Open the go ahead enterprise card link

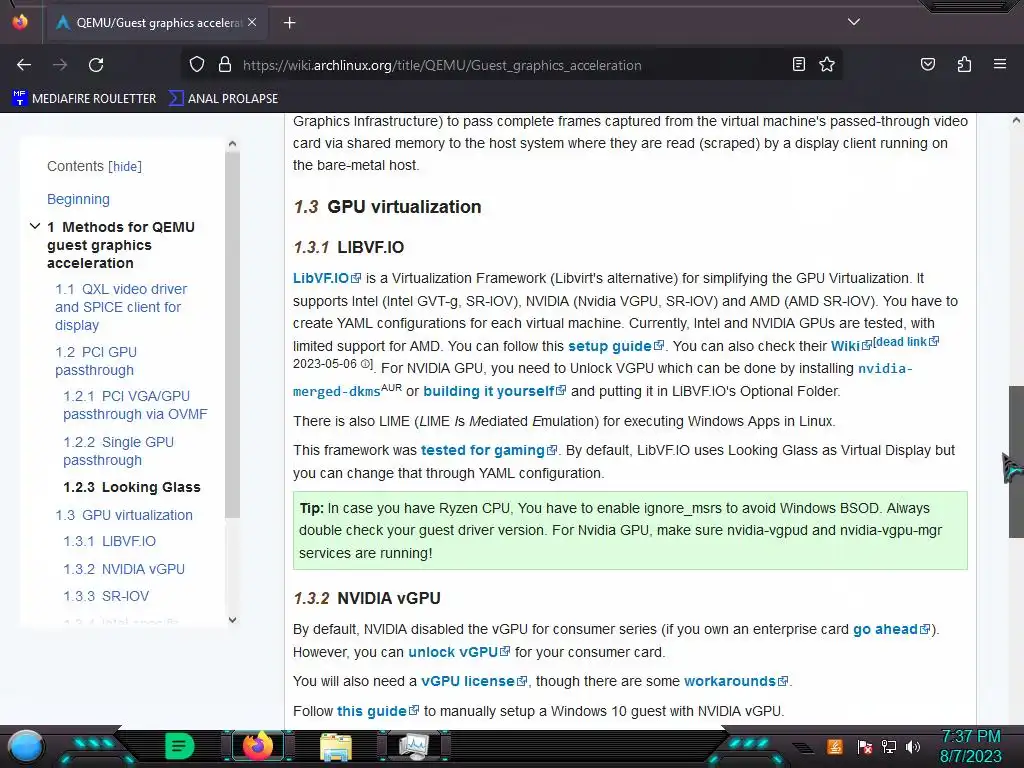[x=891, y=629]
